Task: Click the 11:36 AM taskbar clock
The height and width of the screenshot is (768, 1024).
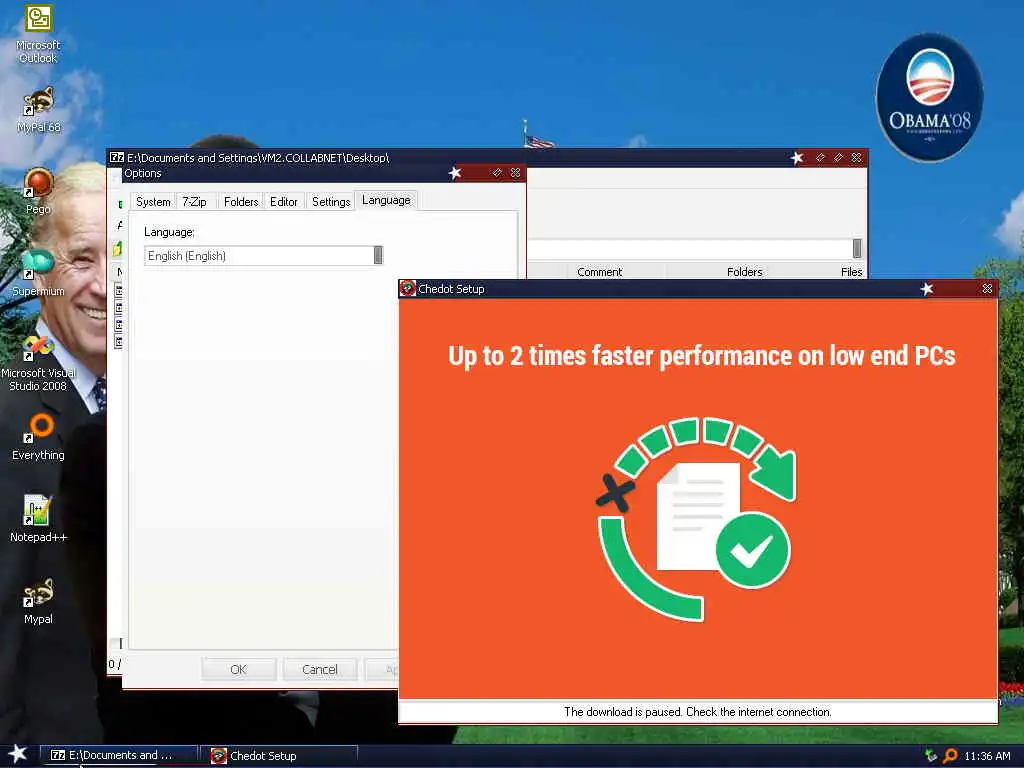Action: (x=987, y=756)
